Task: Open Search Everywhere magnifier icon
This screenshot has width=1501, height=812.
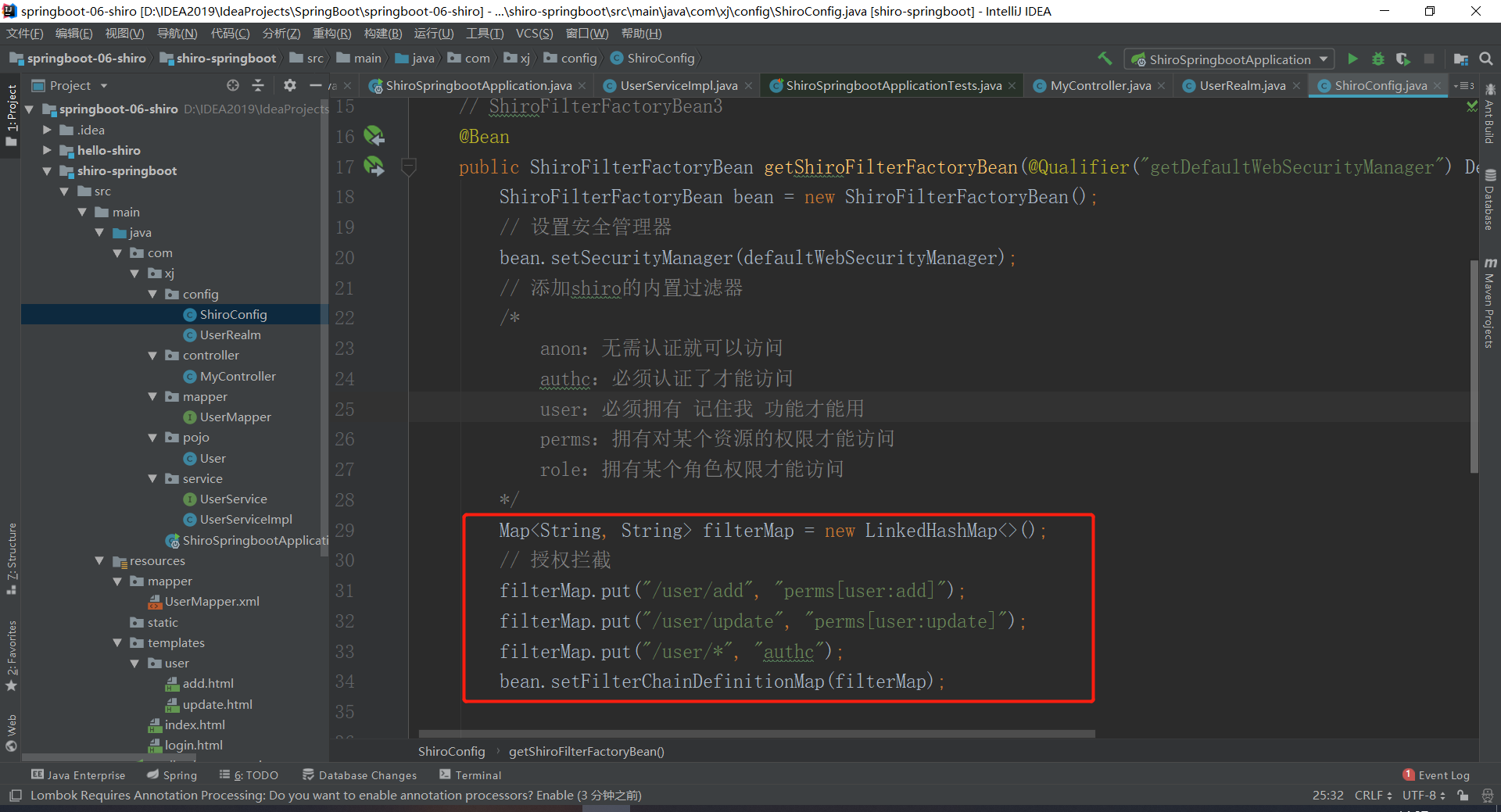Action: 1486,59
